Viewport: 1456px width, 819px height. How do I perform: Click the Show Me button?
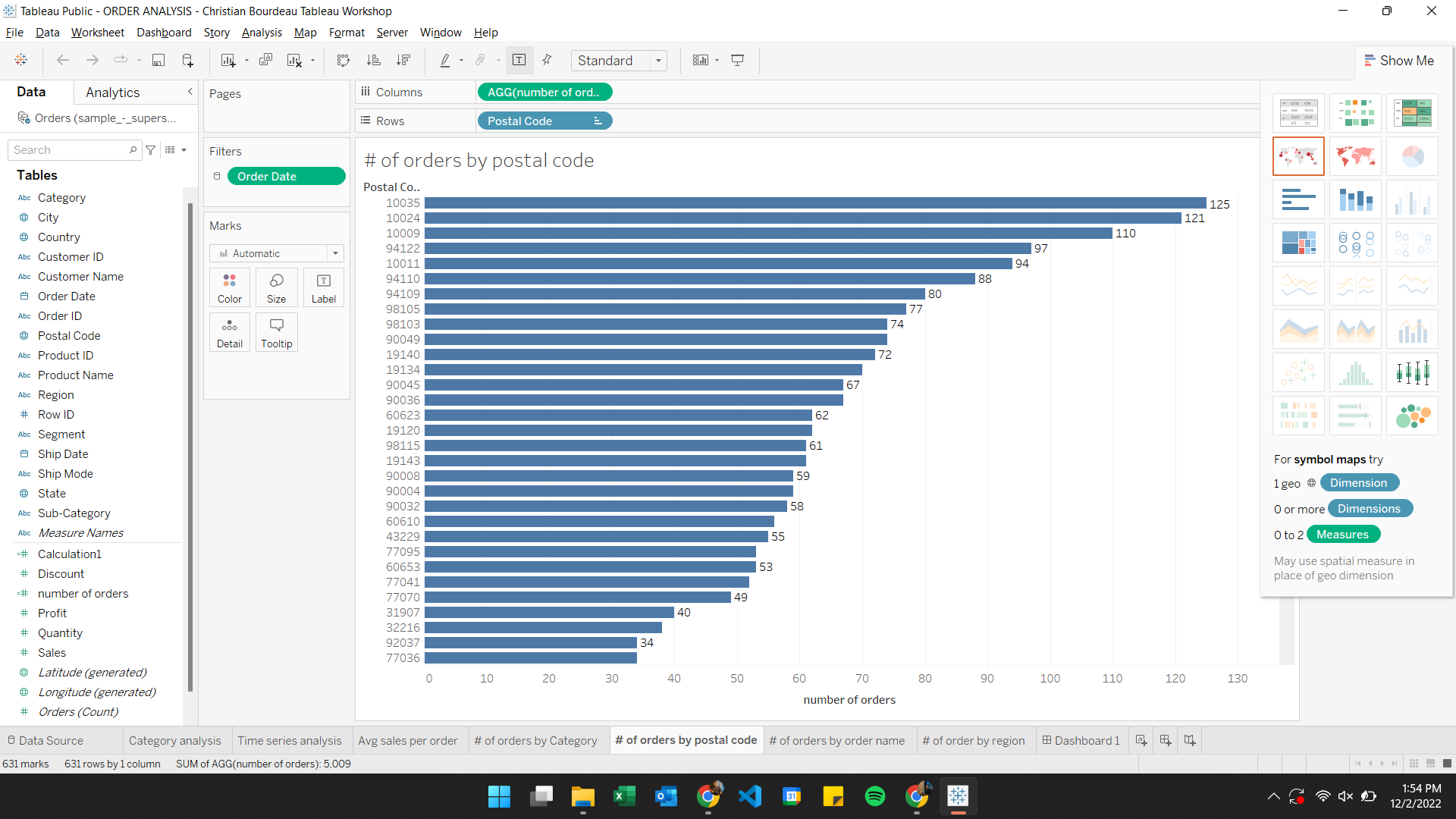point(1400,61)
